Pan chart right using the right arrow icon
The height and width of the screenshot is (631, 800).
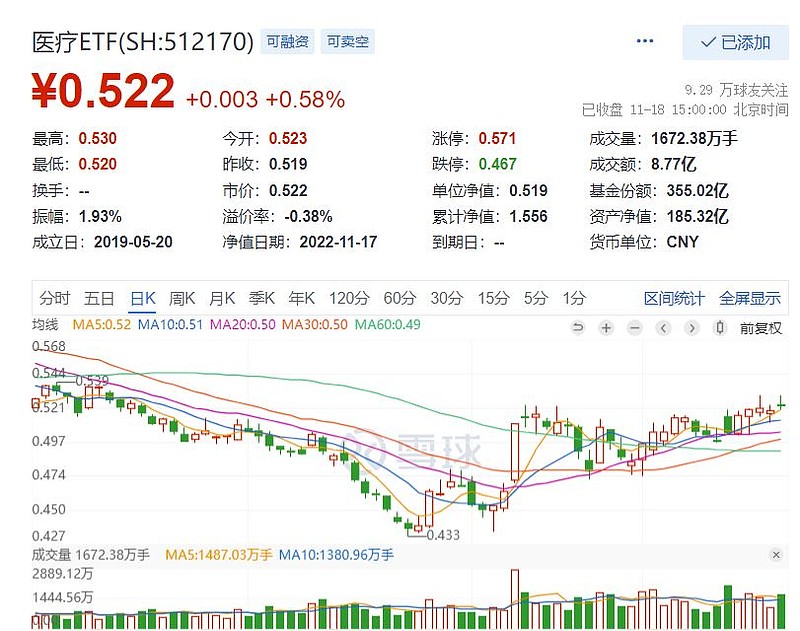pyautogui.click(x=691, y=328)
